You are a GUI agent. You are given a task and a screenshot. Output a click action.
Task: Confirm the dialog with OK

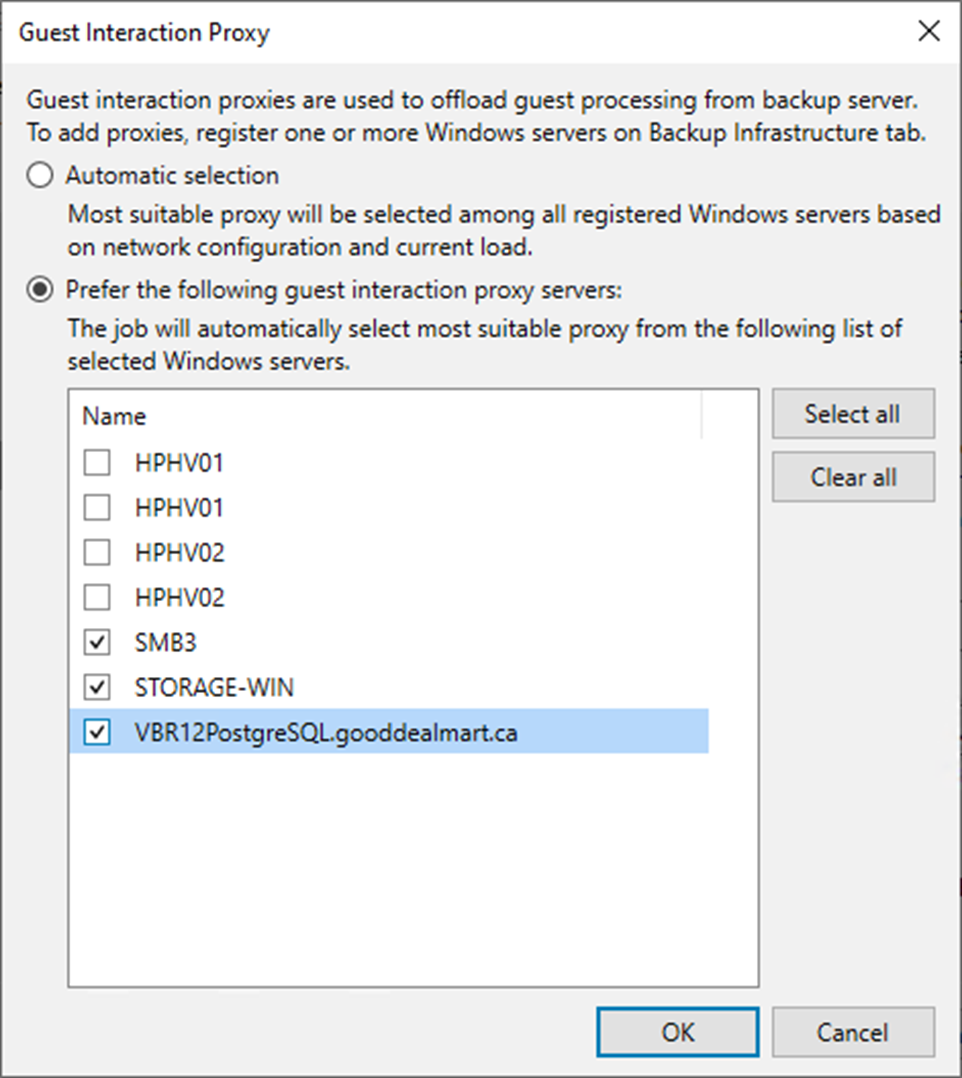(677, 1032)
